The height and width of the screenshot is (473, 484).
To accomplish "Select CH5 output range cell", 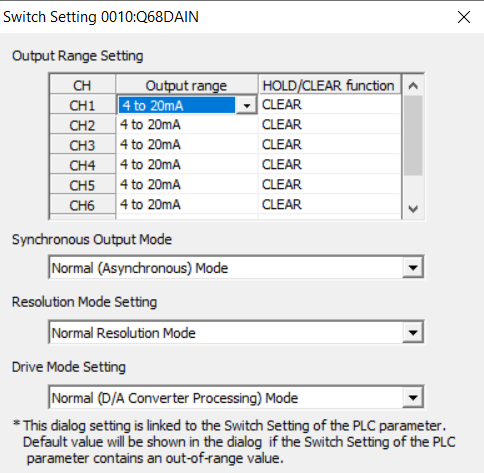I will pos(187,185).
